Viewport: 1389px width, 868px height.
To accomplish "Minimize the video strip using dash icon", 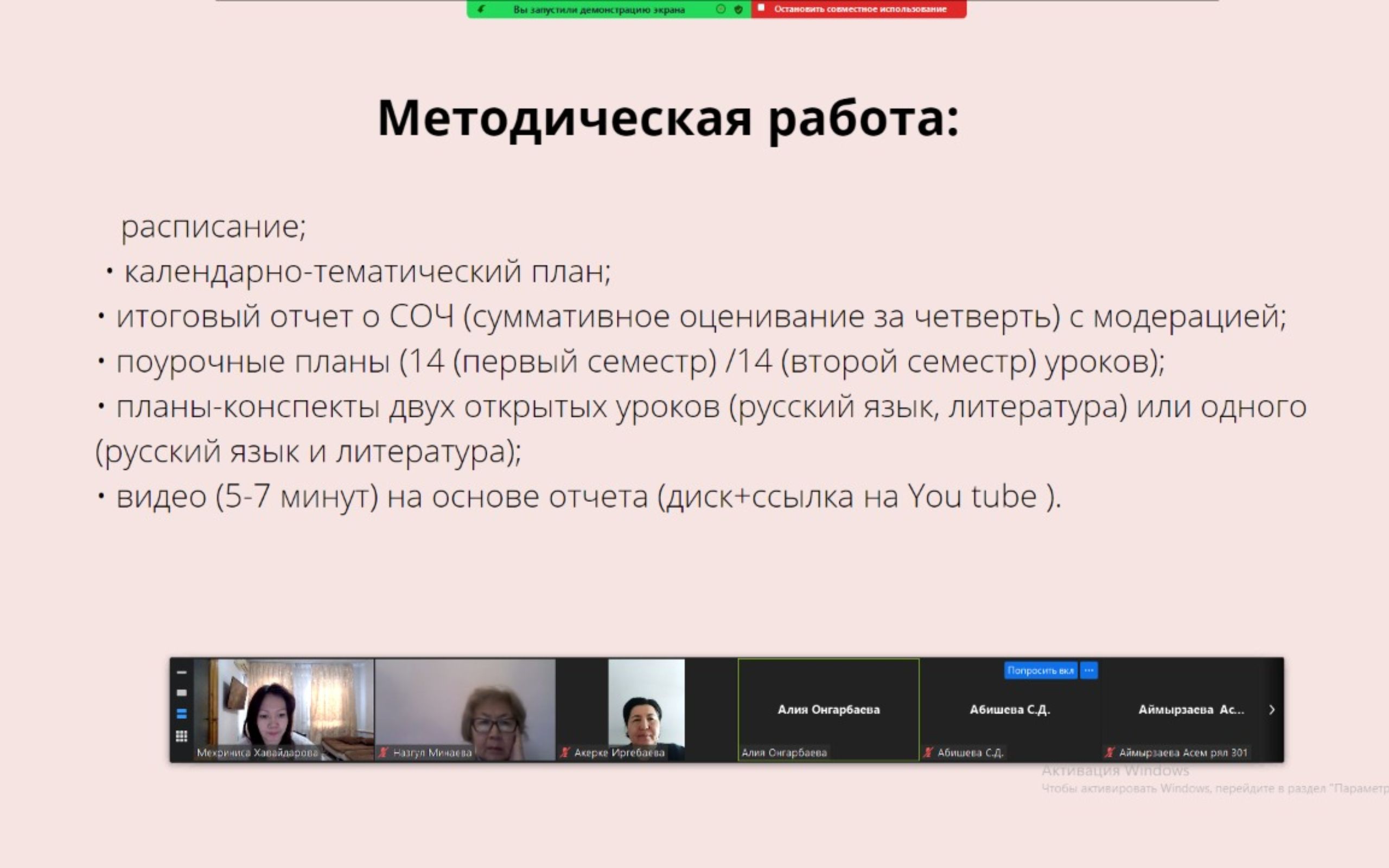I will 181,672.
